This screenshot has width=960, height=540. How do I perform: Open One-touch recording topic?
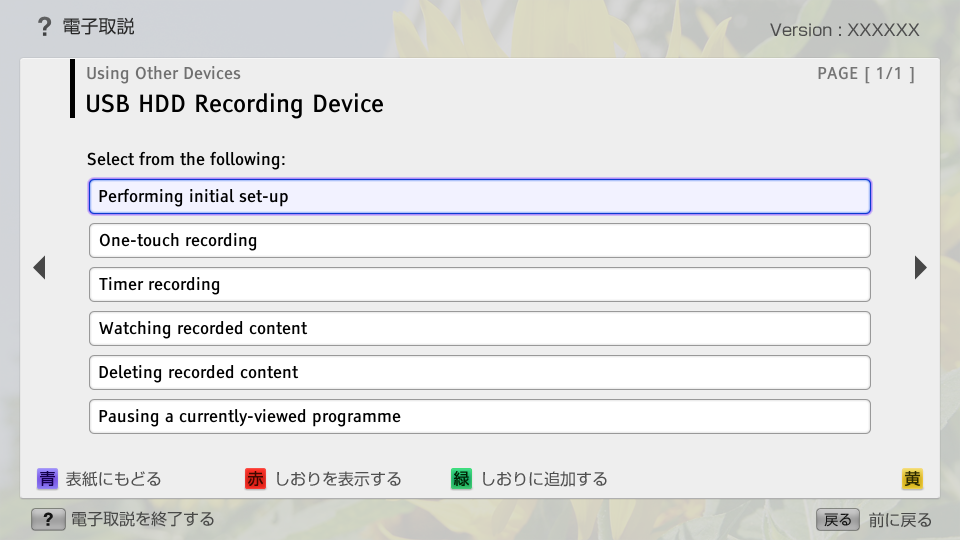pos(480,240)
